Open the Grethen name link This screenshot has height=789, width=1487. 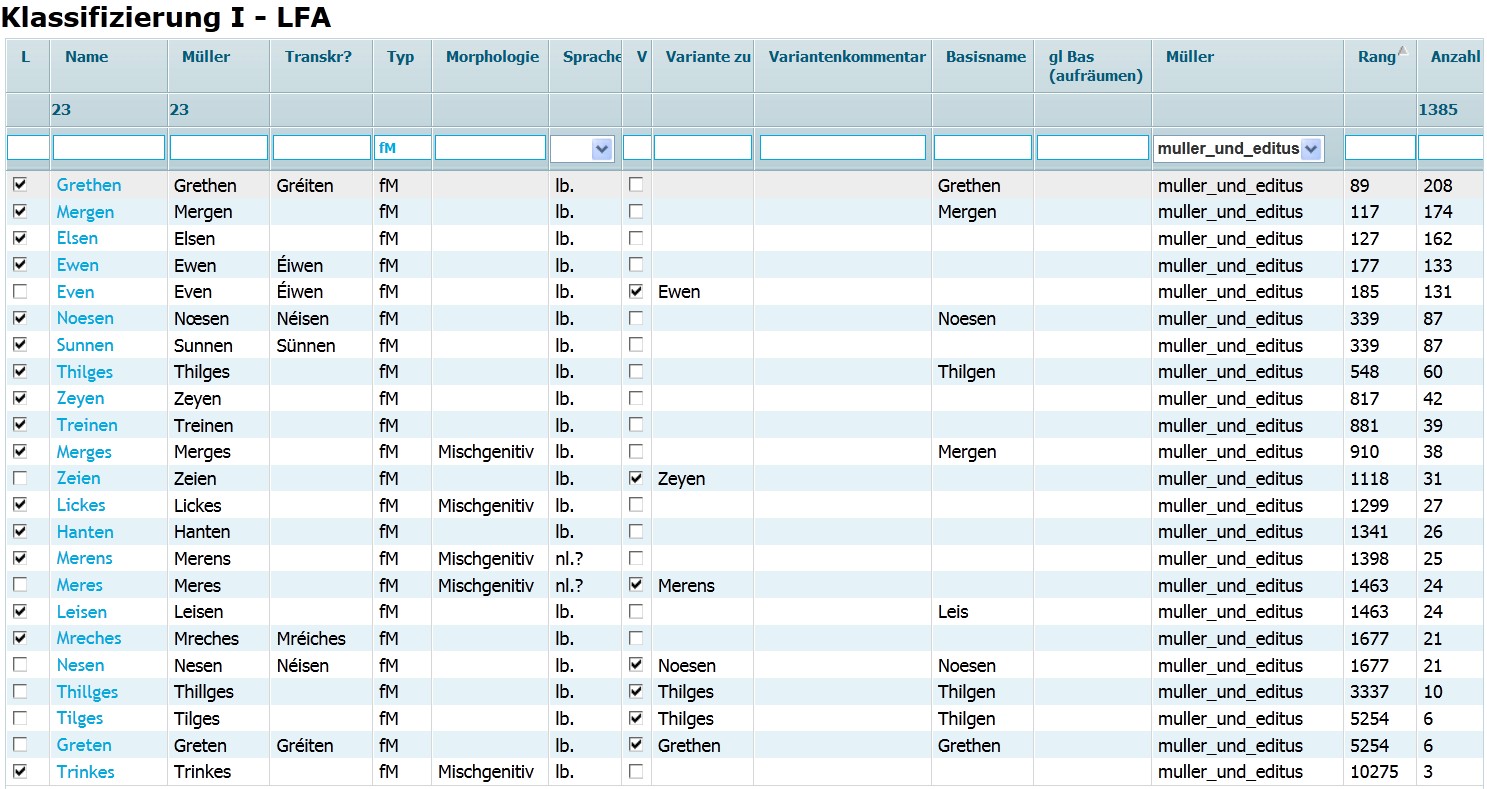pyautogui.click(x=89, y=185)
